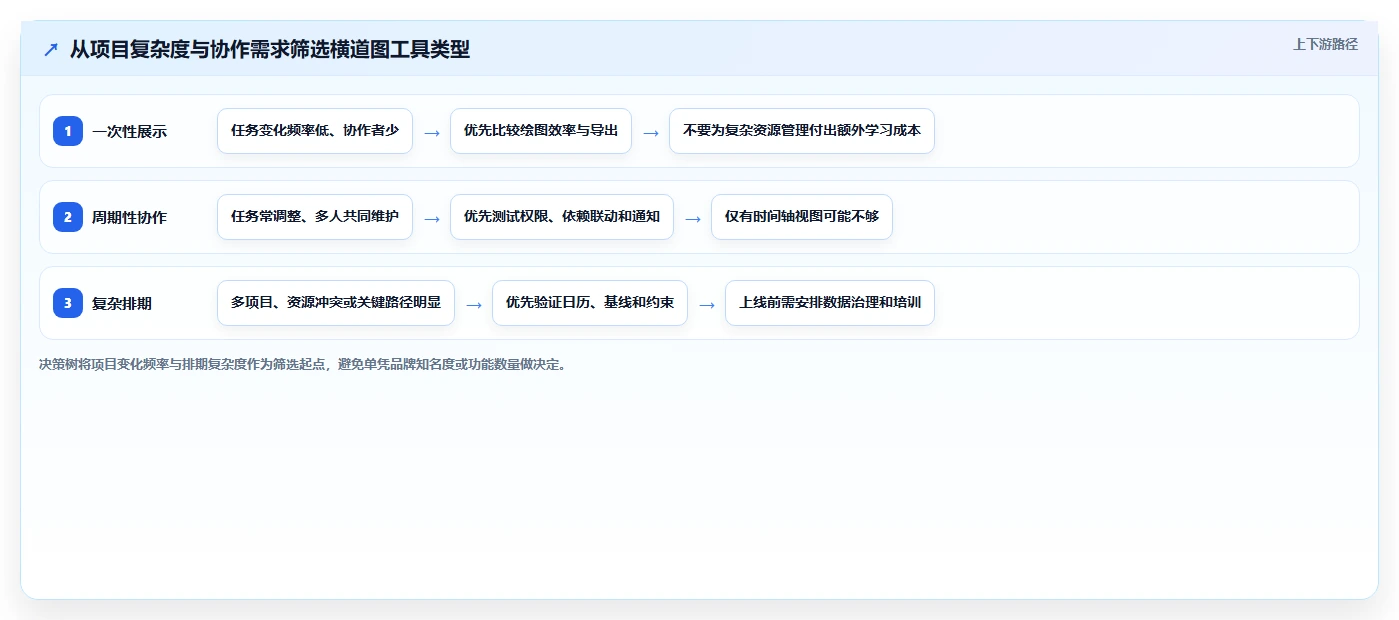Click the 不要为复杂资源管理付出额外学习成本 box

pyautogui.click(x=802, y=131)
